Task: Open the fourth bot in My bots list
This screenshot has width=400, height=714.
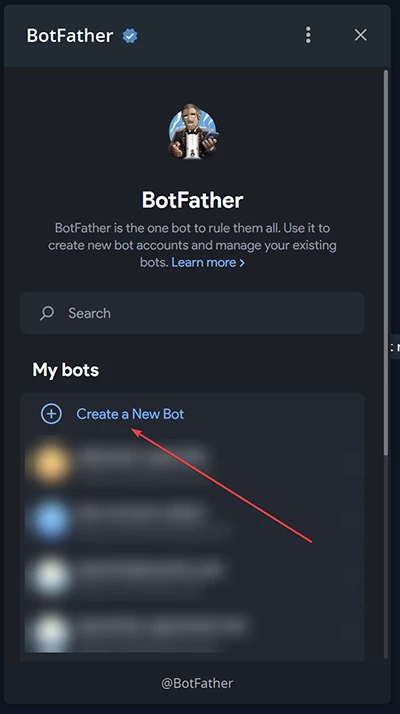Action: click(x=192, y=632)
